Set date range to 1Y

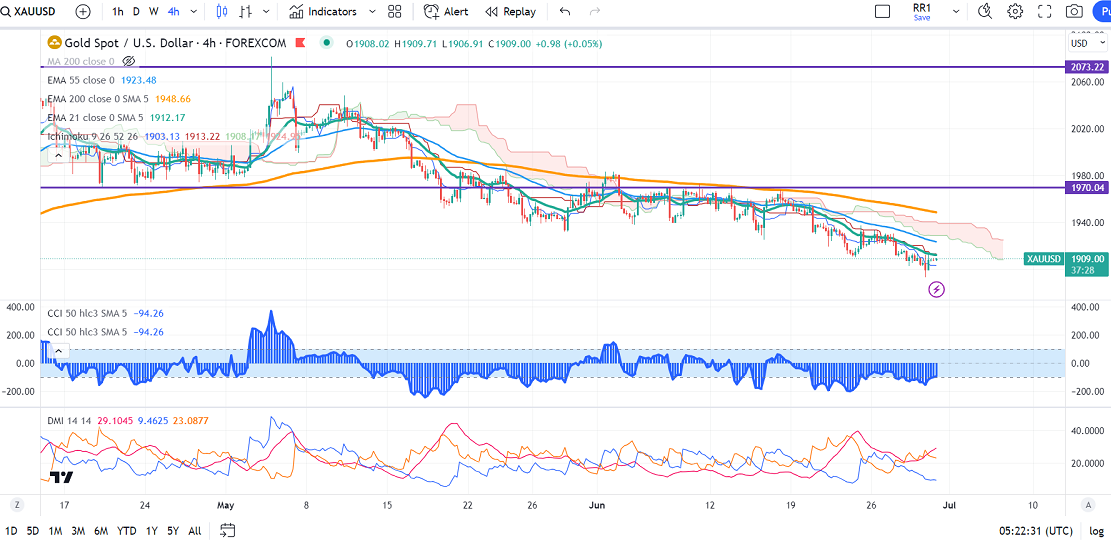[152, 530]
